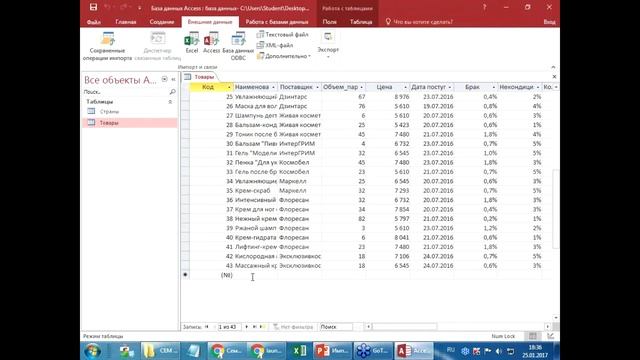
Task: Click the Вход sign-in link
Action: click(x=549, y=22)
